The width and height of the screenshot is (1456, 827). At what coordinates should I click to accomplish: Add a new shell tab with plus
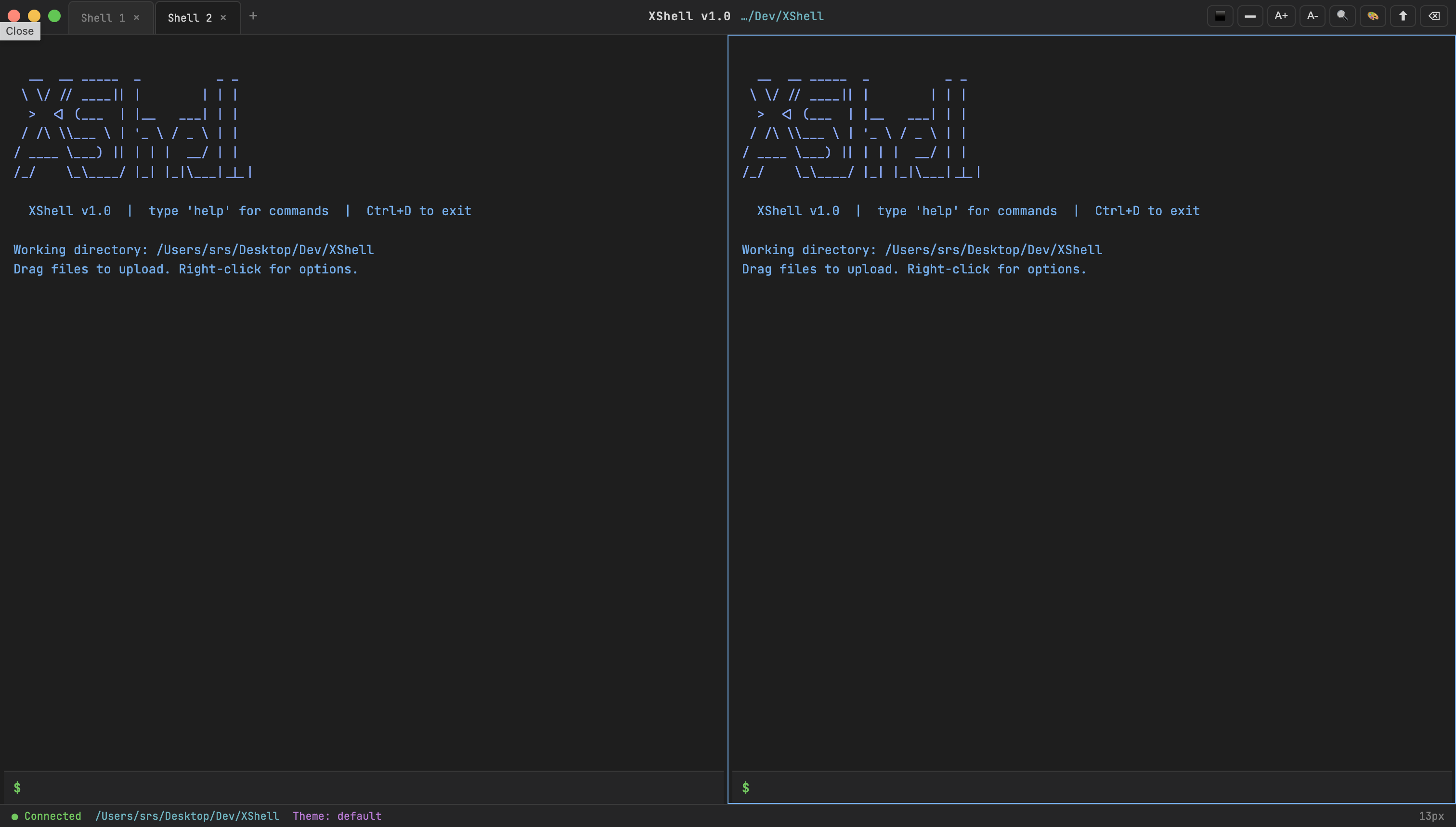click(x=253, y=16)
